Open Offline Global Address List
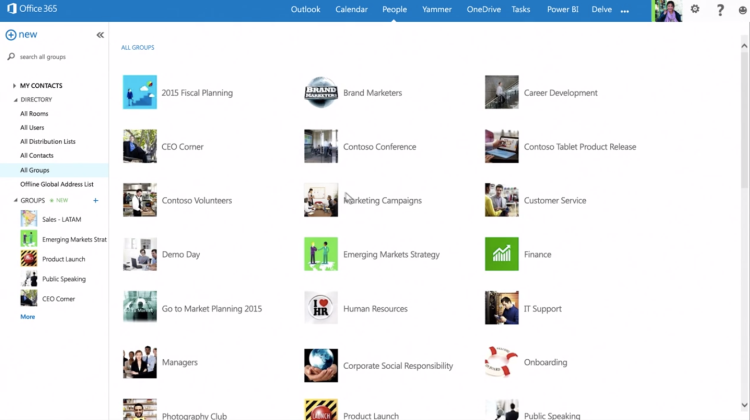750x420 pixels. pos(57,184)
